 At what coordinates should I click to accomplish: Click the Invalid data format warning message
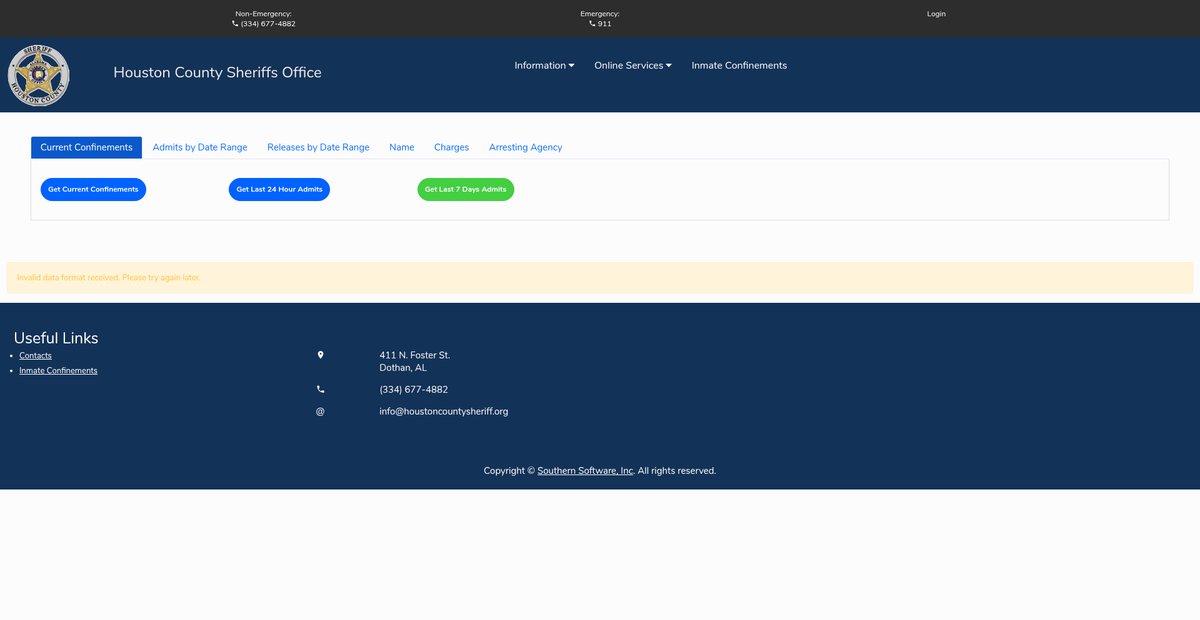click(600, 278)
